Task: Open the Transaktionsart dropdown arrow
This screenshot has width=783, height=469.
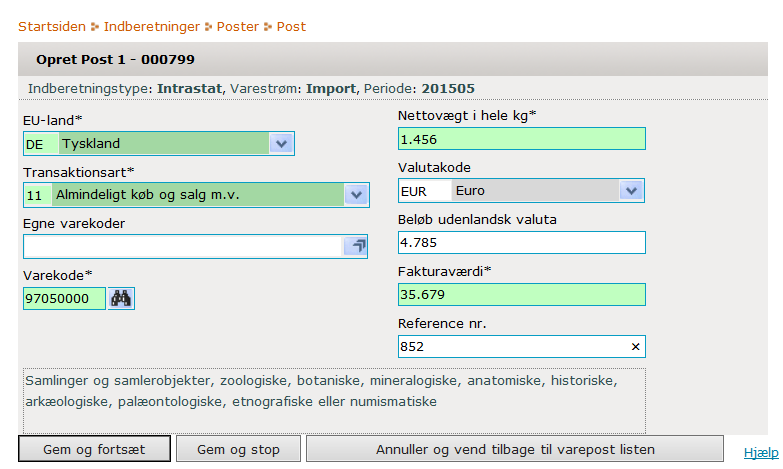Action: pyautogui.click(x=356, y=194)
